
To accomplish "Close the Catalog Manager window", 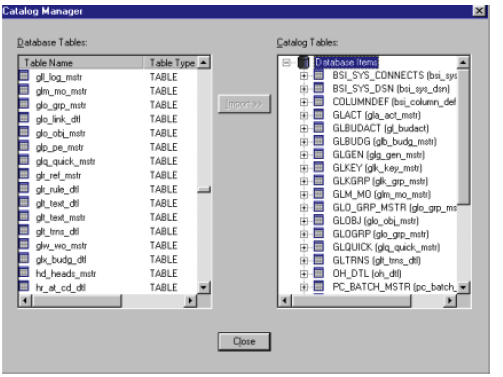I will tap(479, 11).
